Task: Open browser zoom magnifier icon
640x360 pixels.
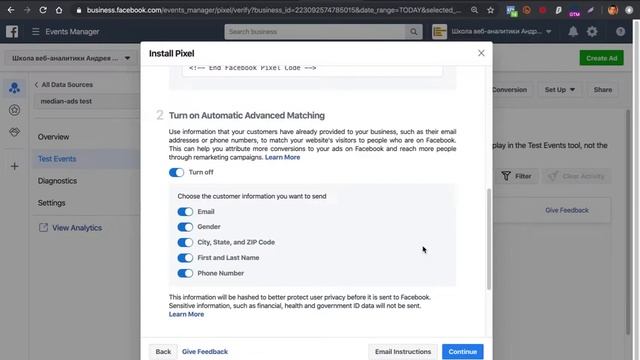Action: tap(474, 10)
